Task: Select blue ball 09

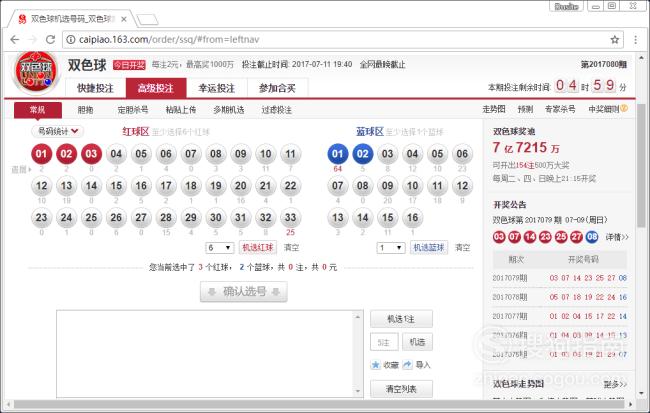Action: [388, 186]
